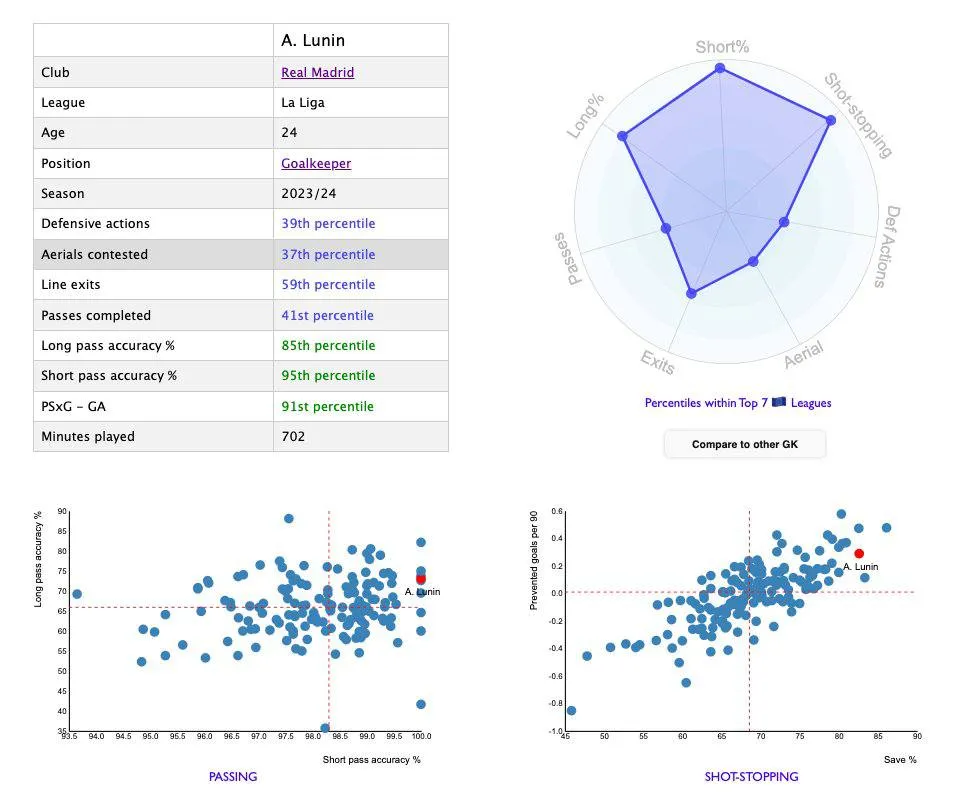Click the SHOT-STOPPING chart title

coord(750,776)
